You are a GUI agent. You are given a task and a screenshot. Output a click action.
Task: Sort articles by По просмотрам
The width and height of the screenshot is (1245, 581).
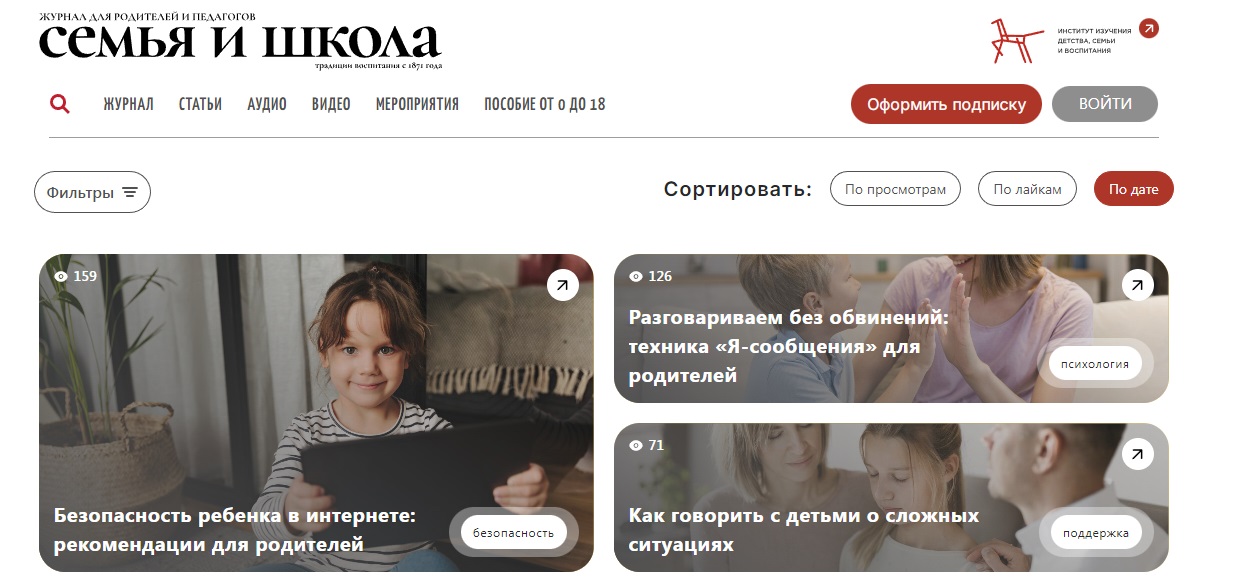pyautogui.click(x=895, y=189)
